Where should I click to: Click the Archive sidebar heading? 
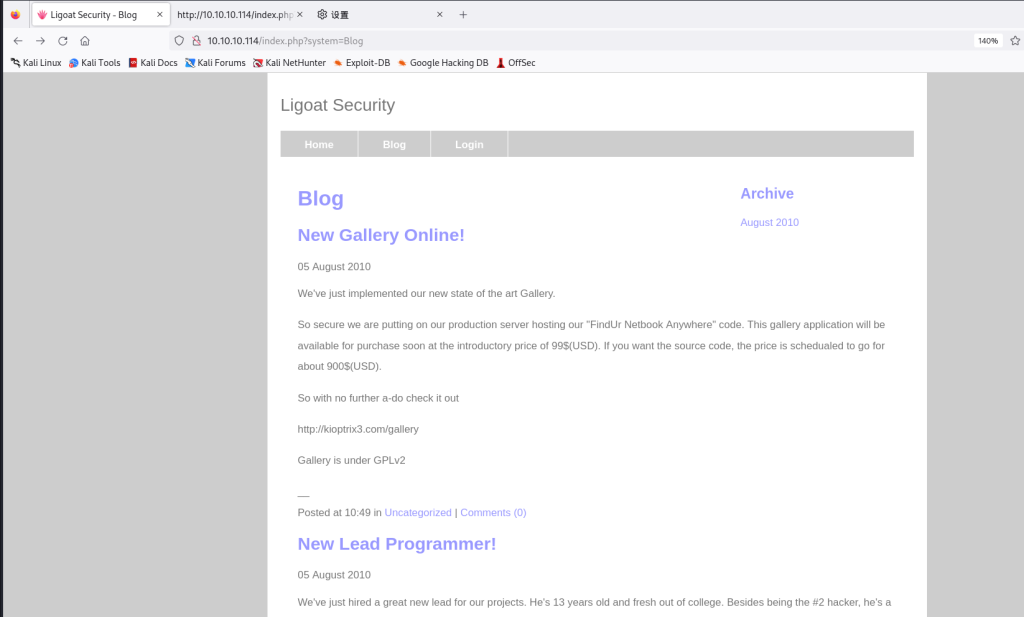(767, 194)
